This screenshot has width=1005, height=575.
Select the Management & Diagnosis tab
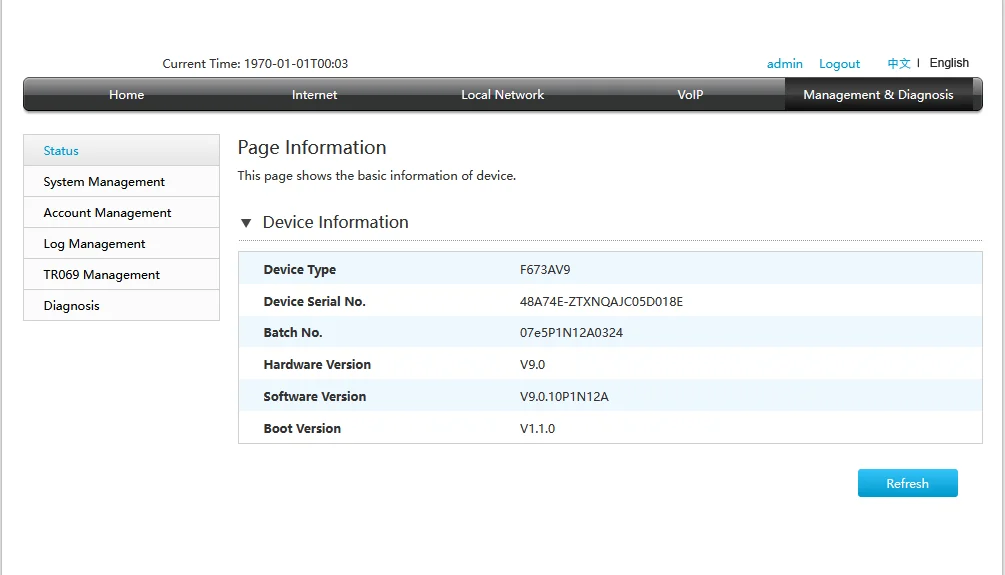[878, 95]
